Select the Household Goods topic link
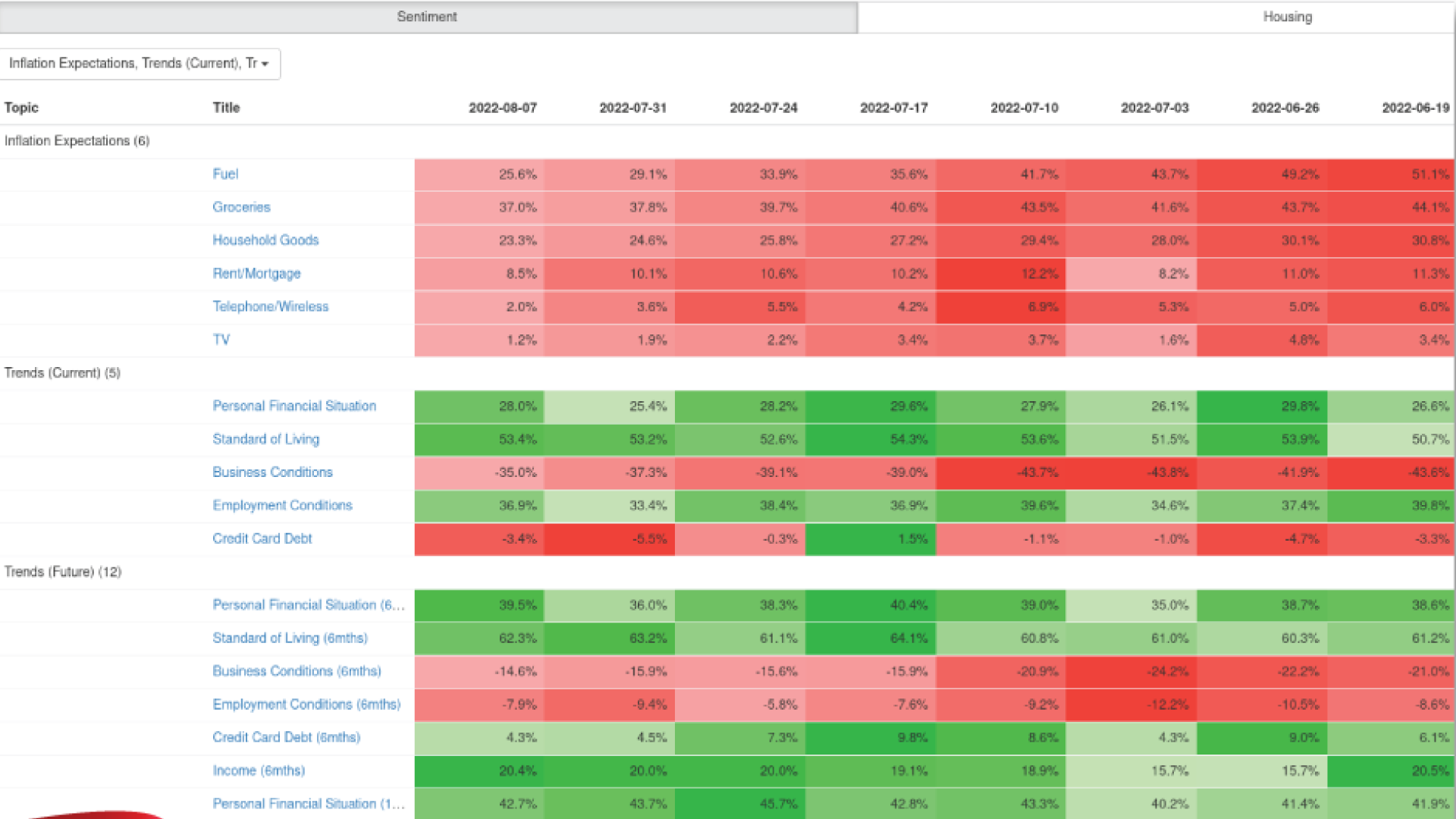The width and height of the screenshot is (1456, 819). coord(265,240)
